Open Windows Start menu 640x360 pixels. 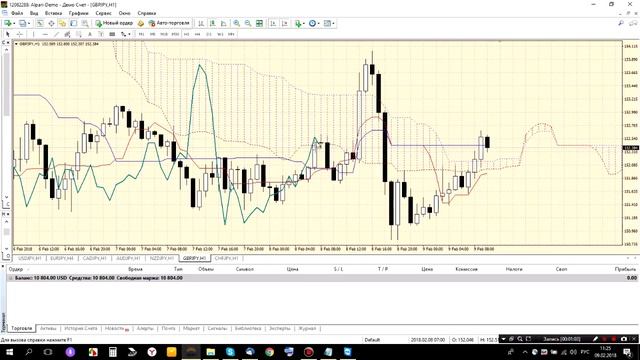pos(9,352)
